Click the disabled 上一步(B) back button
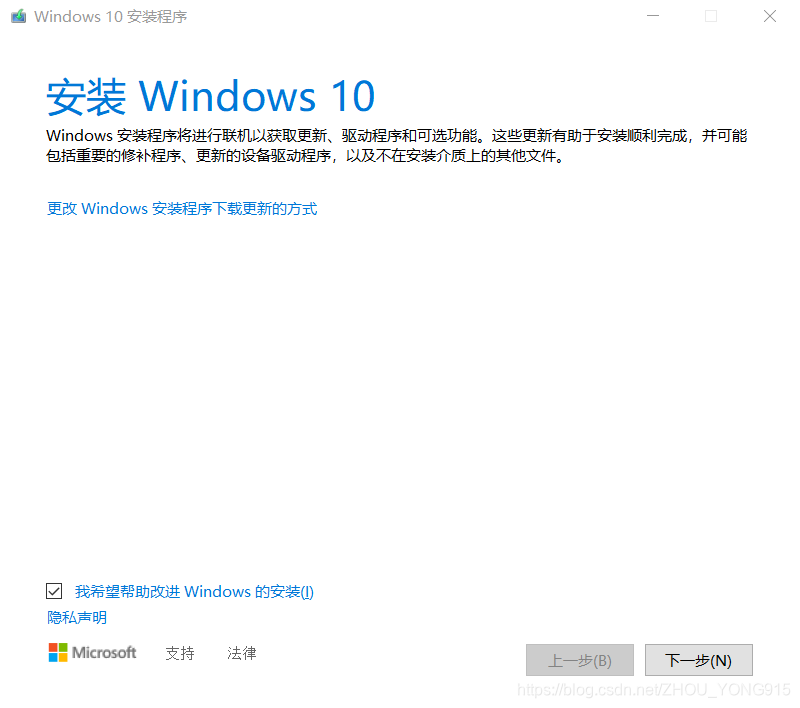This screenshot has width=800, height=708. pos(580,660)
